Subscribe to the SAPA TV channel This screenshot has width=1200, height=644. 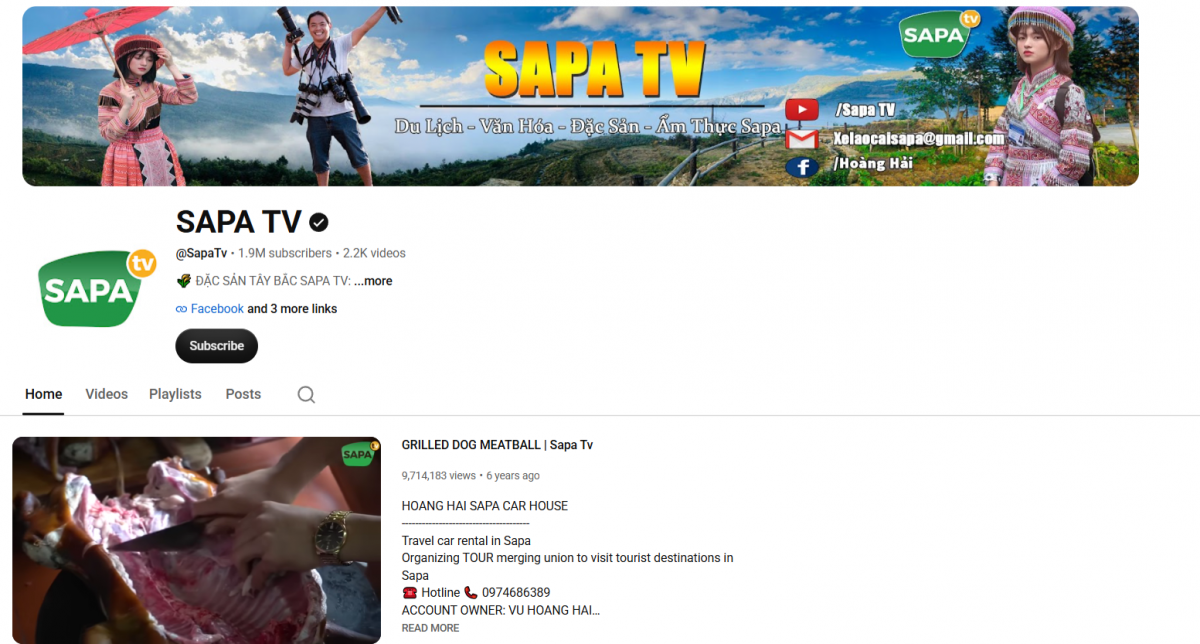[217, 346]
